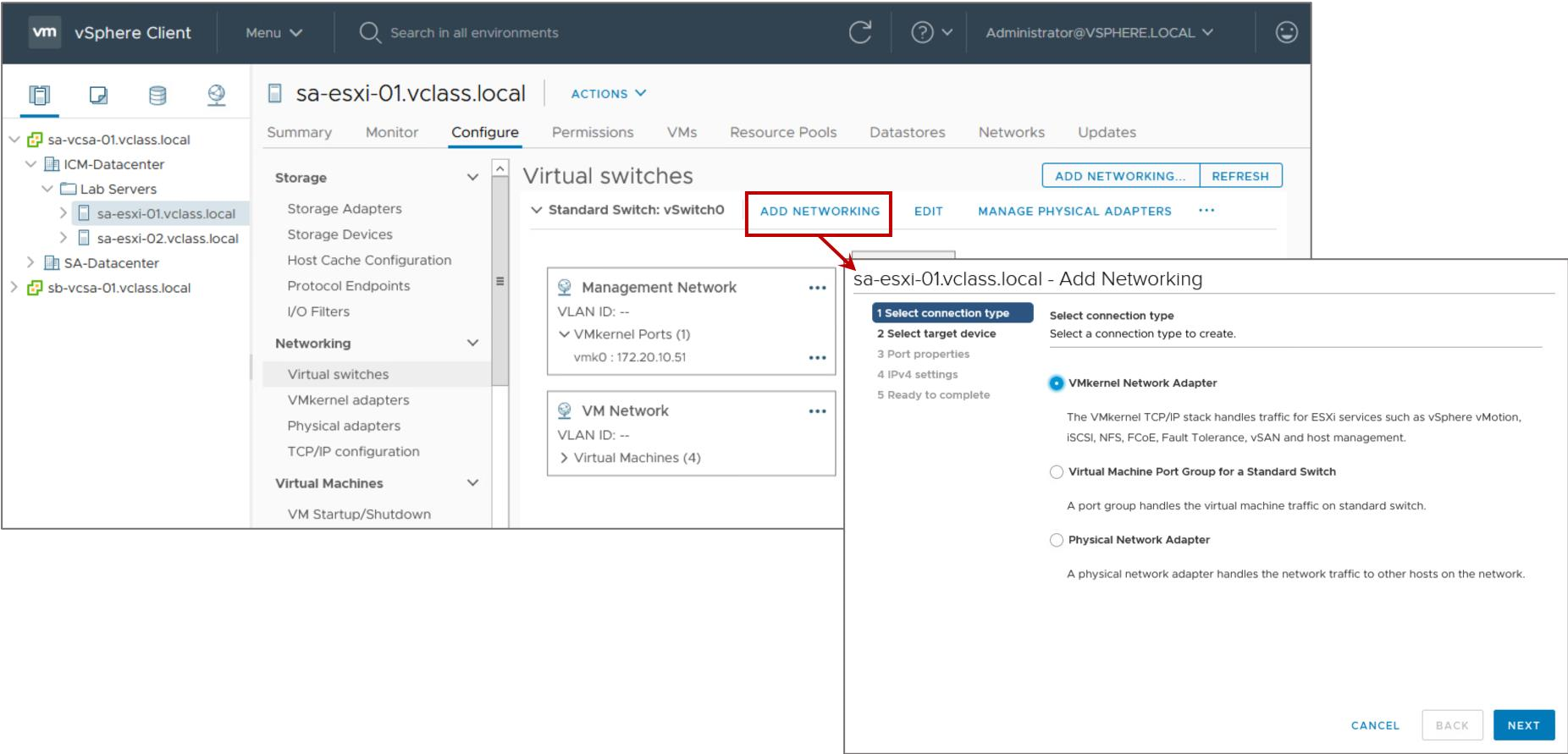1568x754 pixels.
Task: Collapse the Storage settings section
Action: pos(472,178)
